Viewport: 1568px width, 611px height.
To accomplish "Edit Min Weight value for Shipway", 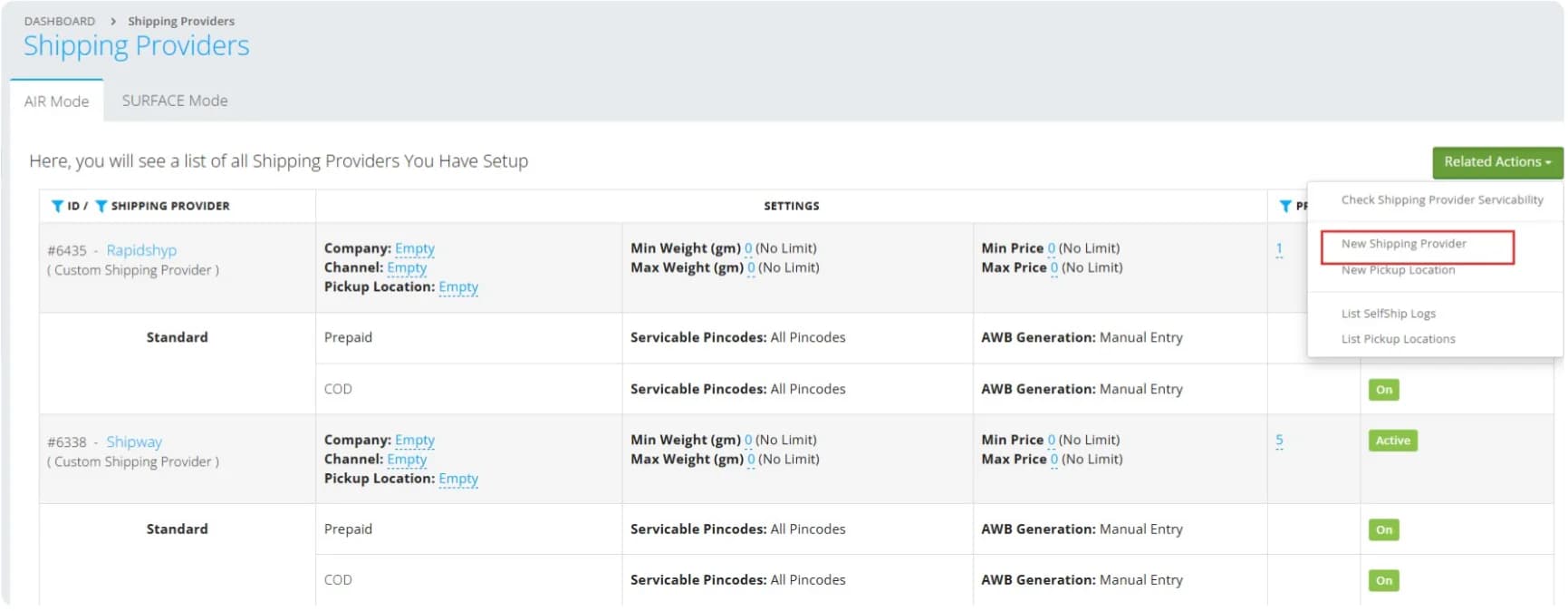I will coord(748,440).
